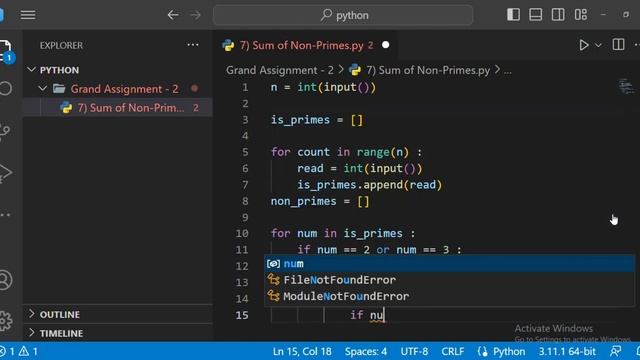Click Grand Assignment - 2 breadcrumb
Image resolution: width=640 pixels, height=360 pixels.
280,70
